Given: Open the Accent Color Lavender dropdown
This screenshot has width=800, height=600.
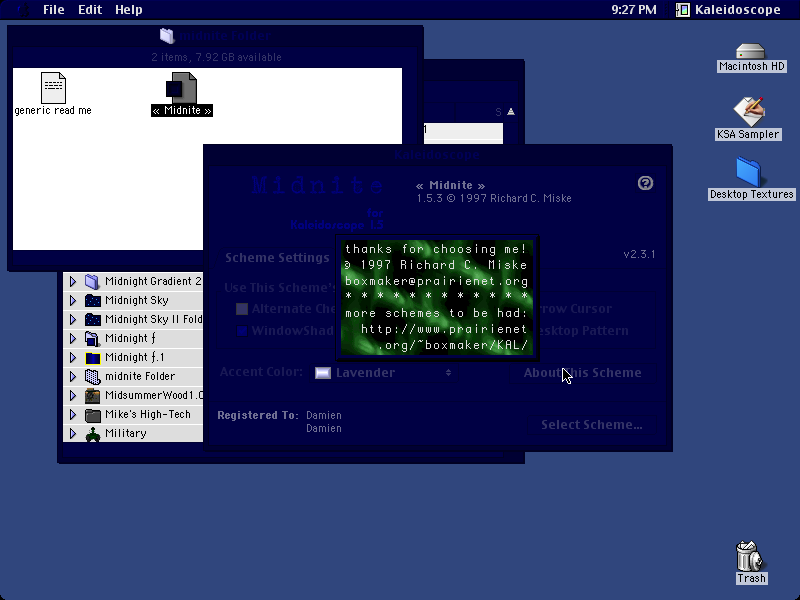Looking at the screenshot, I should pyautogui.click(x=384, y=372).
